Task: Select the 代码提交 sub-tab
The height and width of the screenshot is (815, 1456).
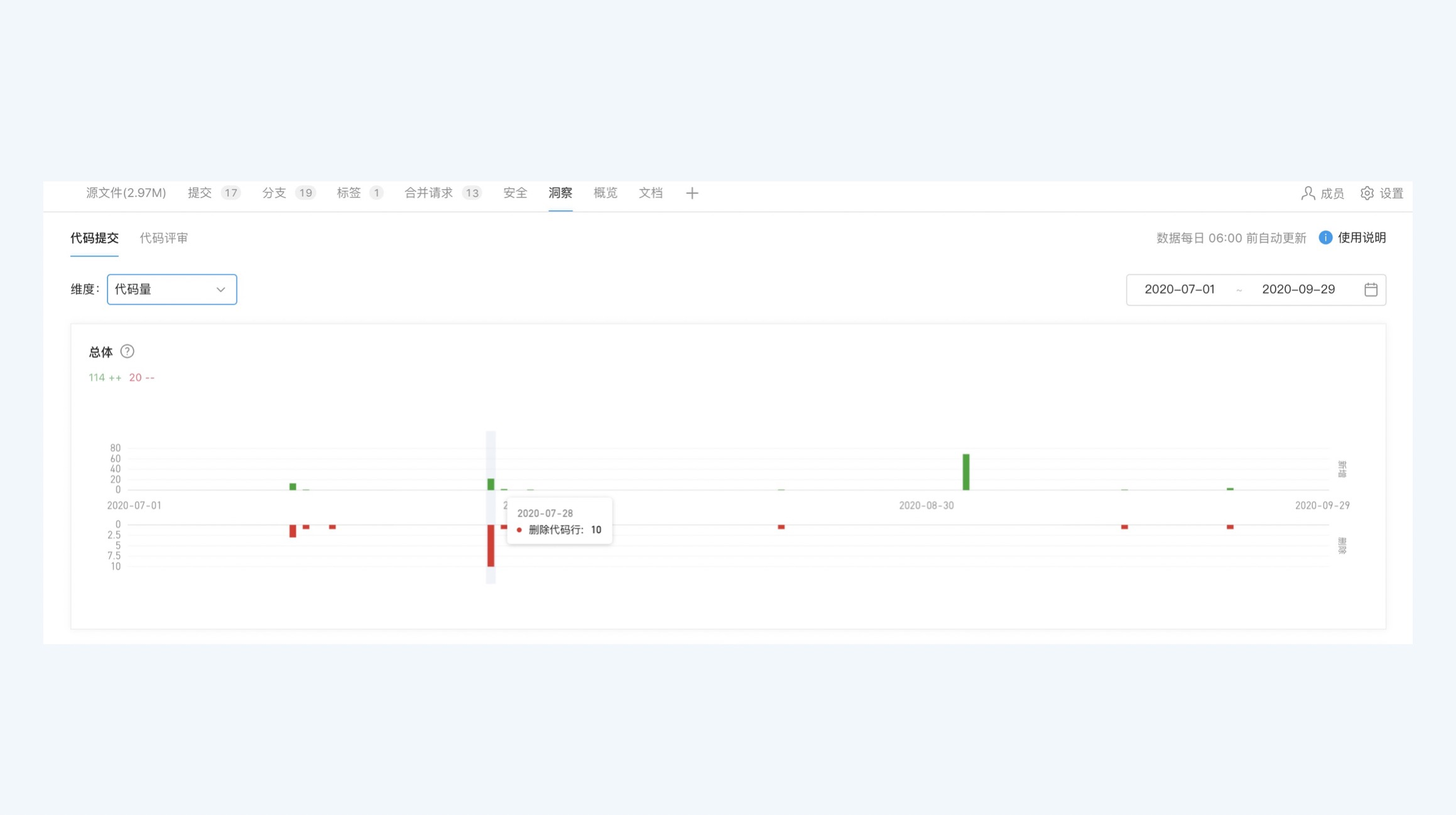Action: click(x=94, y=238)
